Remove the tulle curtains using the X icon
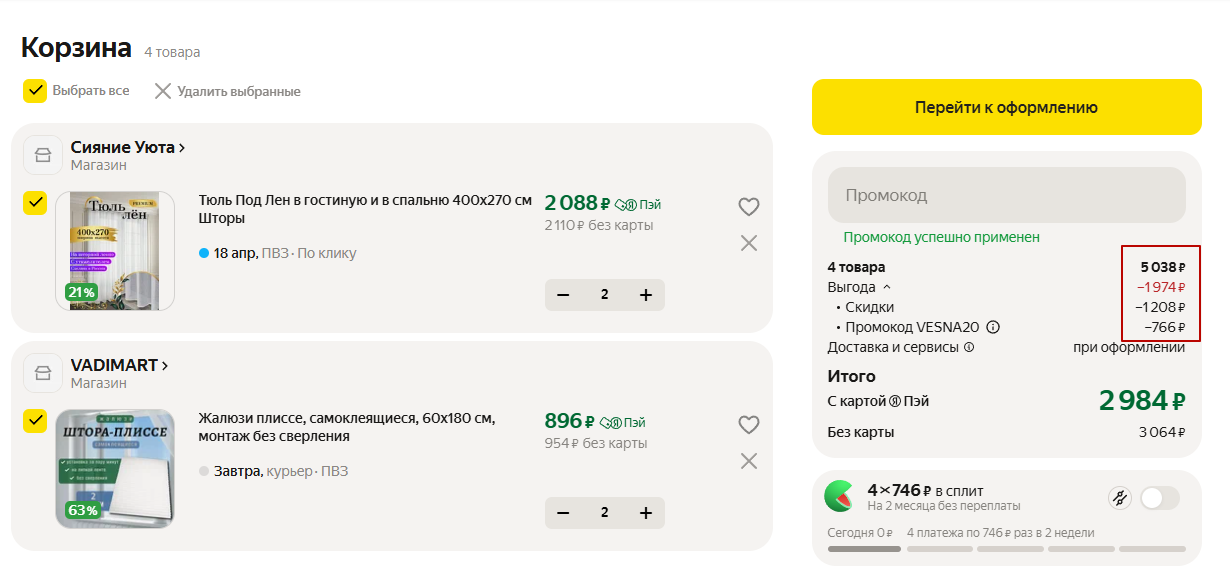This screenshot has height=578, width=1230. point(749,242)
